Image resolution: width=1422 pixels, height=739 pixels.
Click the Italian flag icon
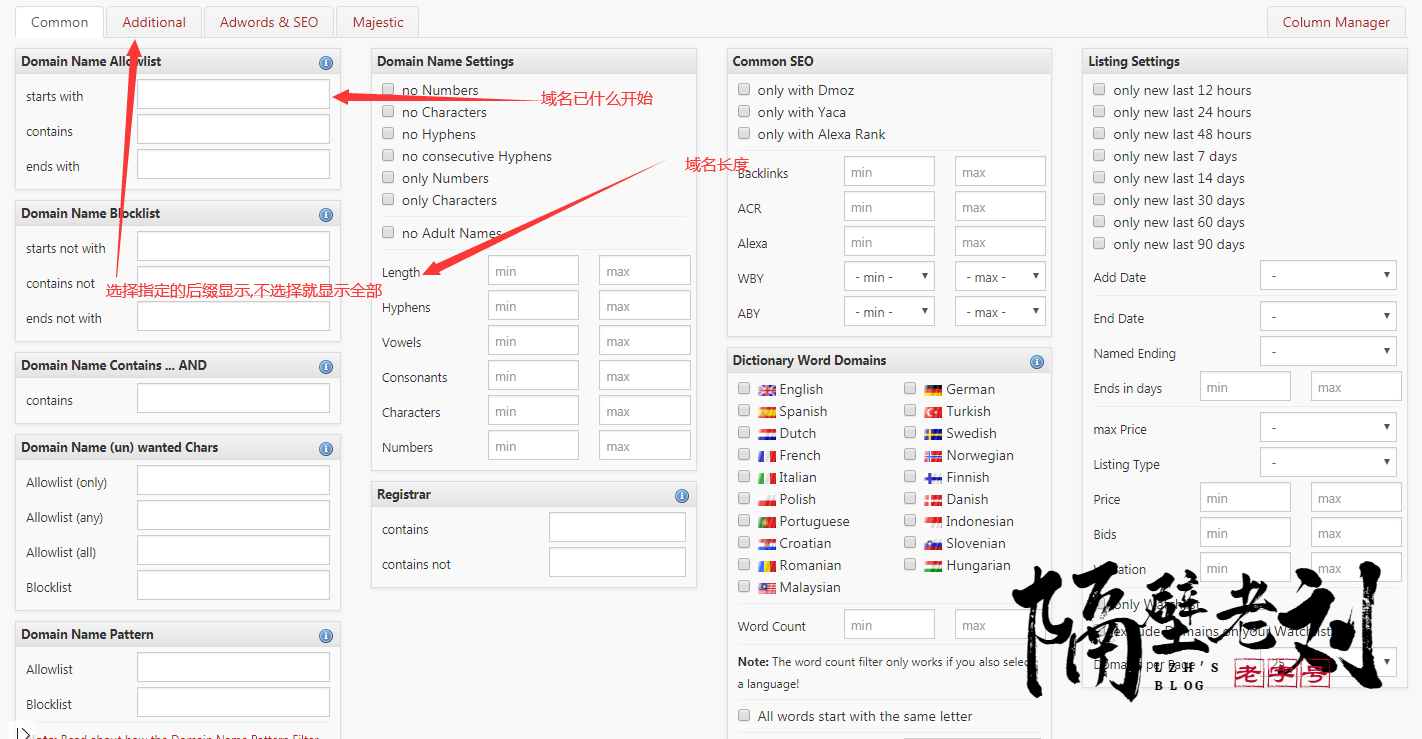(767, 478)
